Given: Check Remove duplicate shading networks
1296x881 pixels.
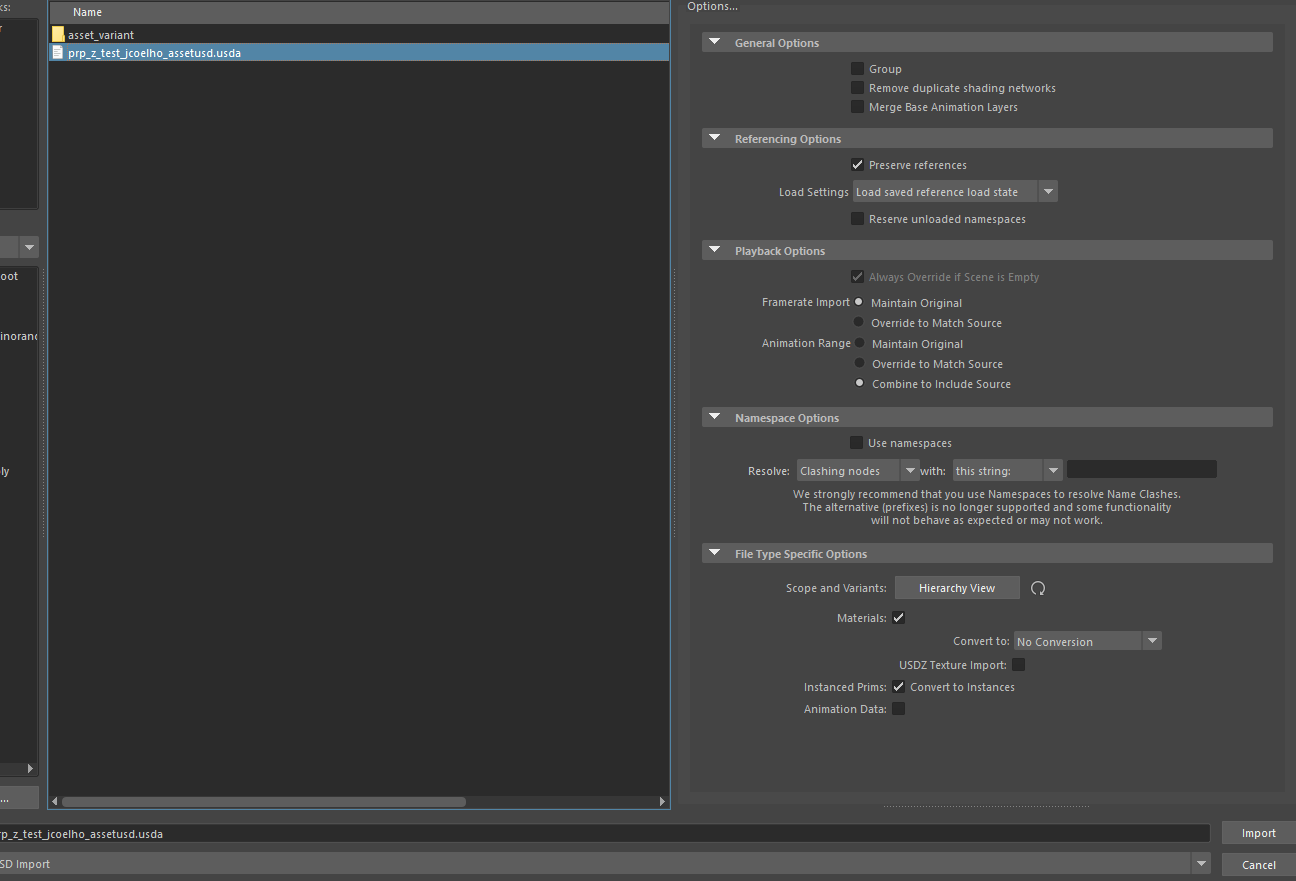Looking at the screenshot, I should [x=857, y=87].
